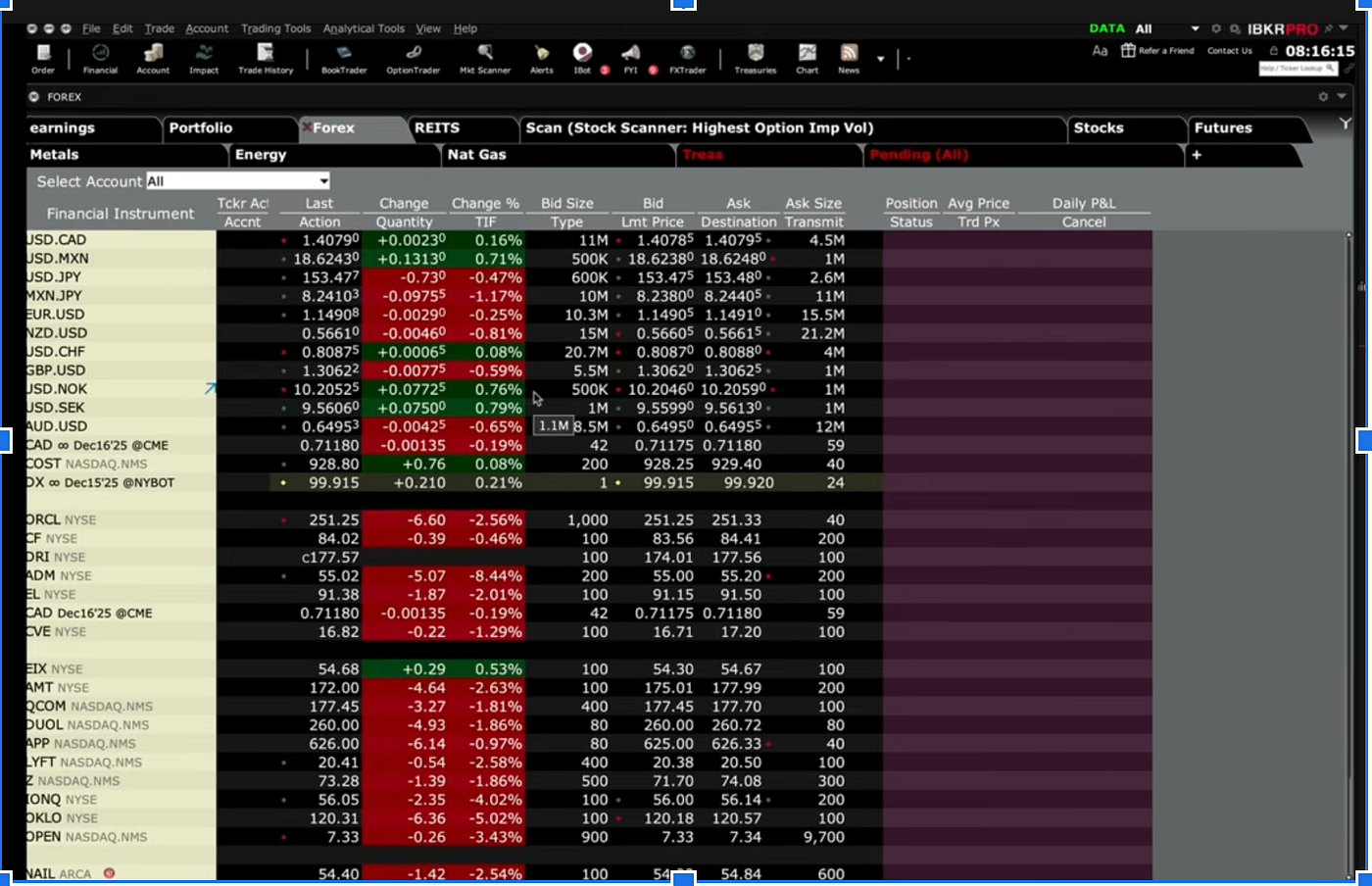Image resolution: width=1372 pixels, height=886 pixels.
Task: Select the Metals tab
Action: 126,155
